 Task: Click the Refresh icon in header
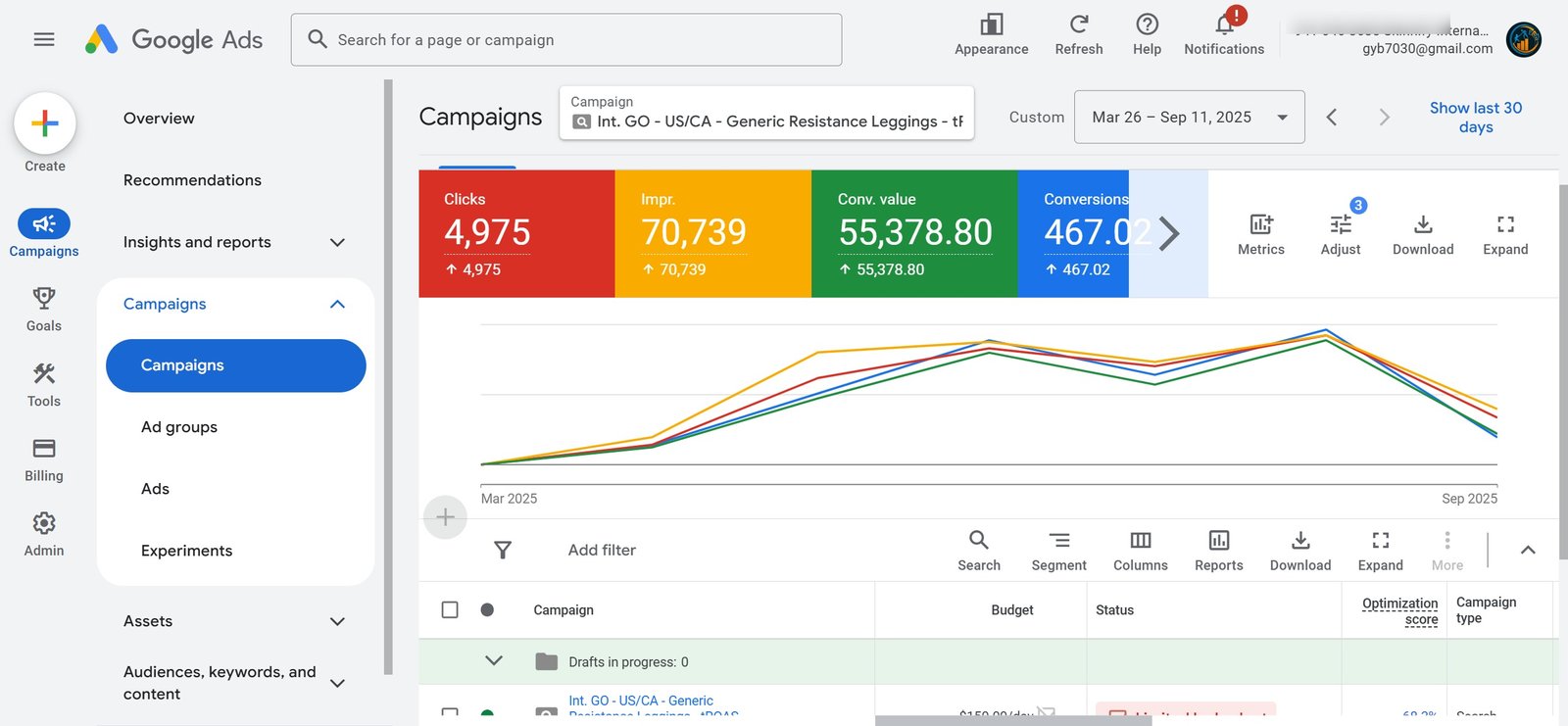[x=1079, y=24]
